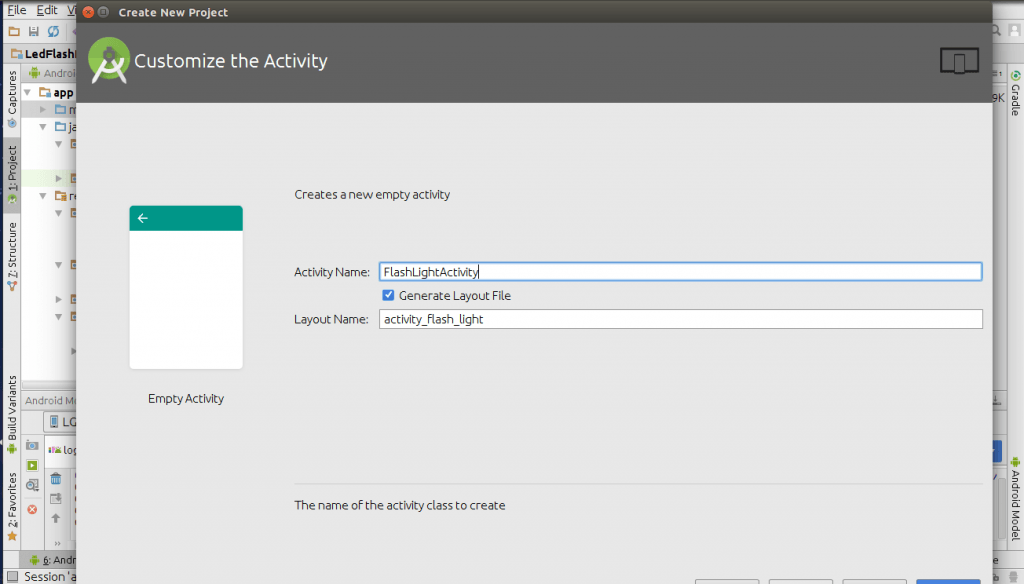Click the Empty Activity template thumbnail
Screen dimensions: 1024x584
click(186, 287)
